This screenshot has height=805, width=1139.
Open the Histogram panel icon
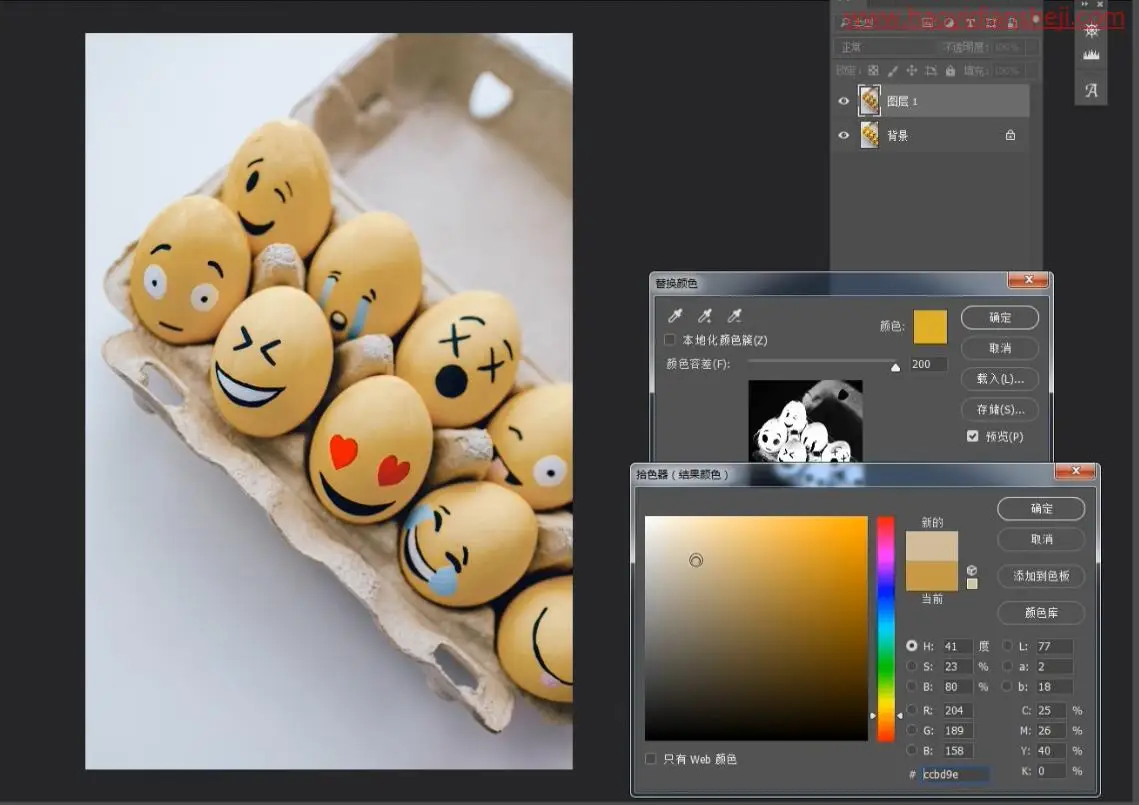(1091, 55)
